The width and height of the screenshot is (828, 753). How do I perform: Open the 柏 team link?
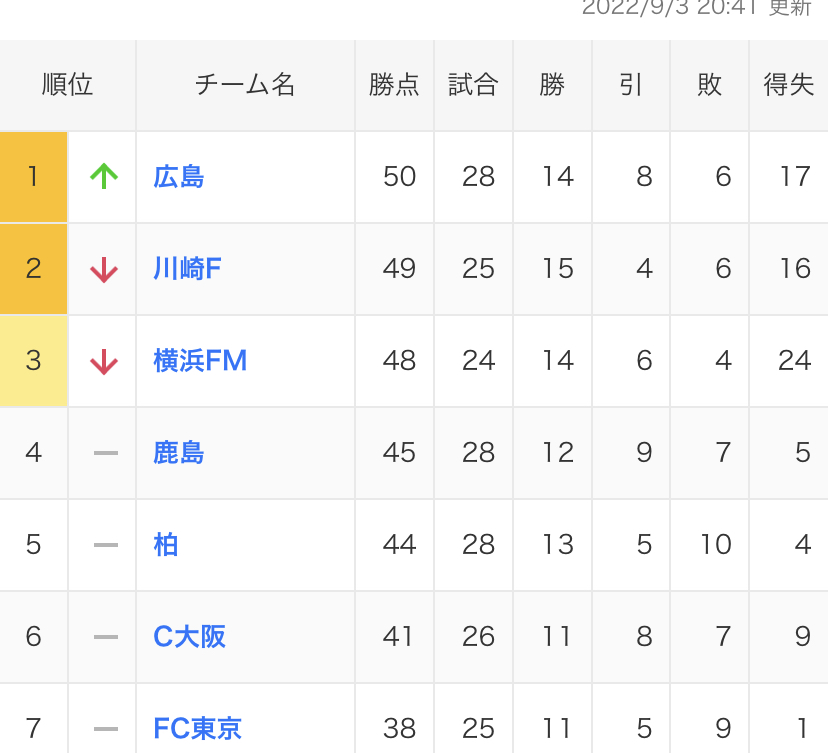[x=166, y=545]
